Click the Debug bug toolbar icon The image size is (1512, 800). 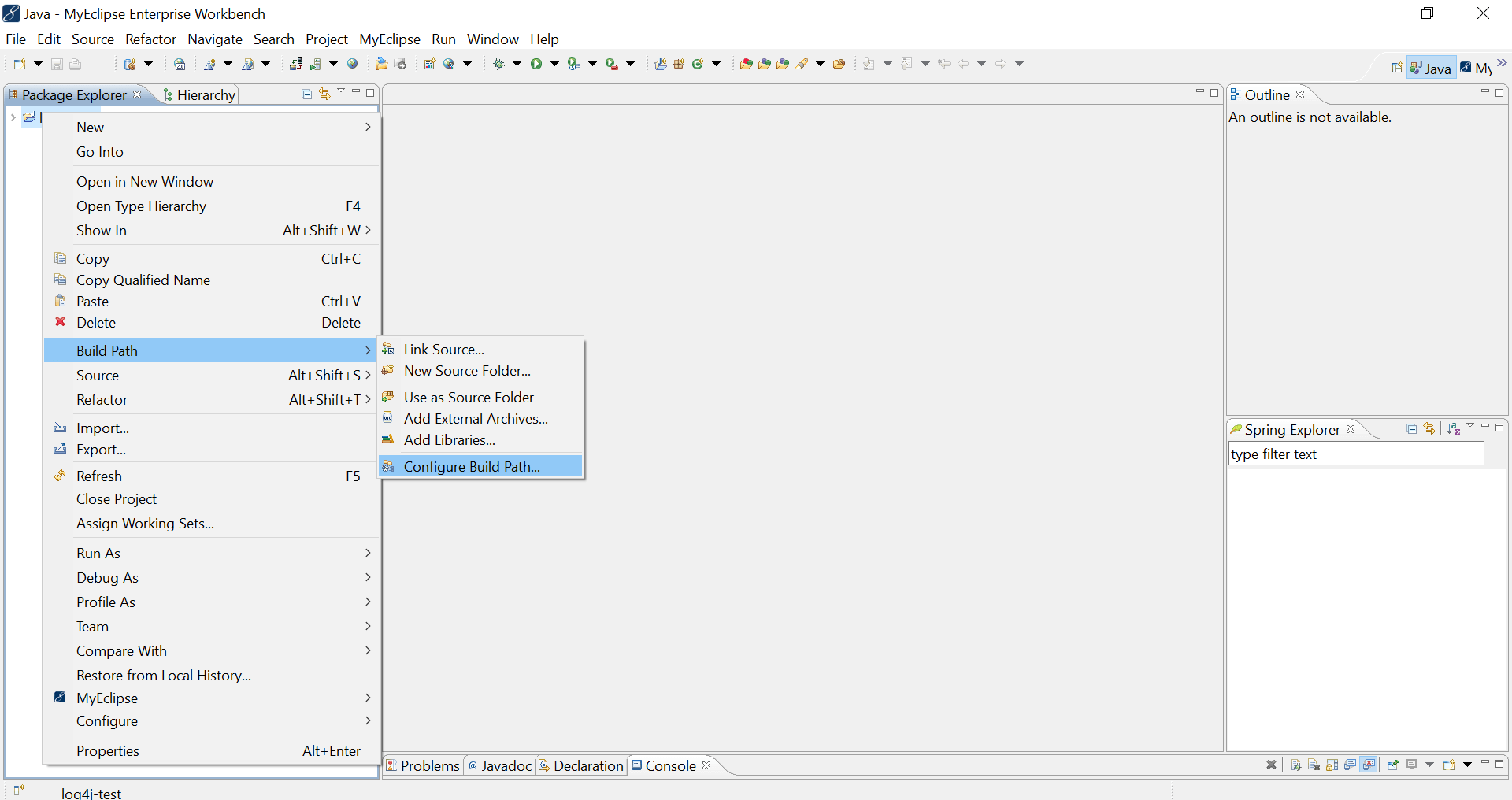point(498,64)
